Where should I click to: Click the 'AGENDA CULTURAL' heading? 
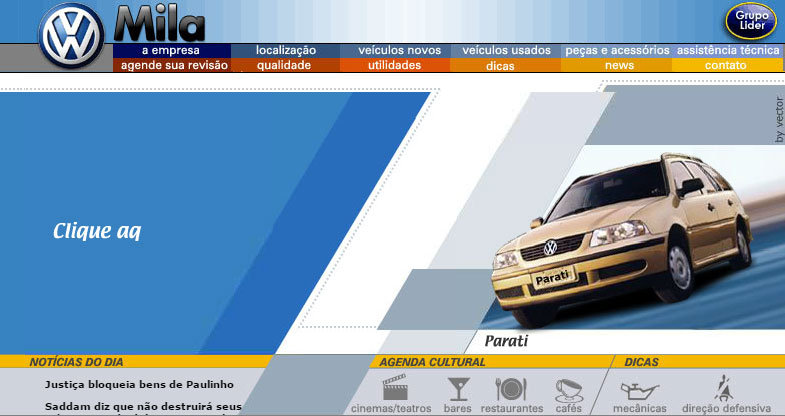432,362
